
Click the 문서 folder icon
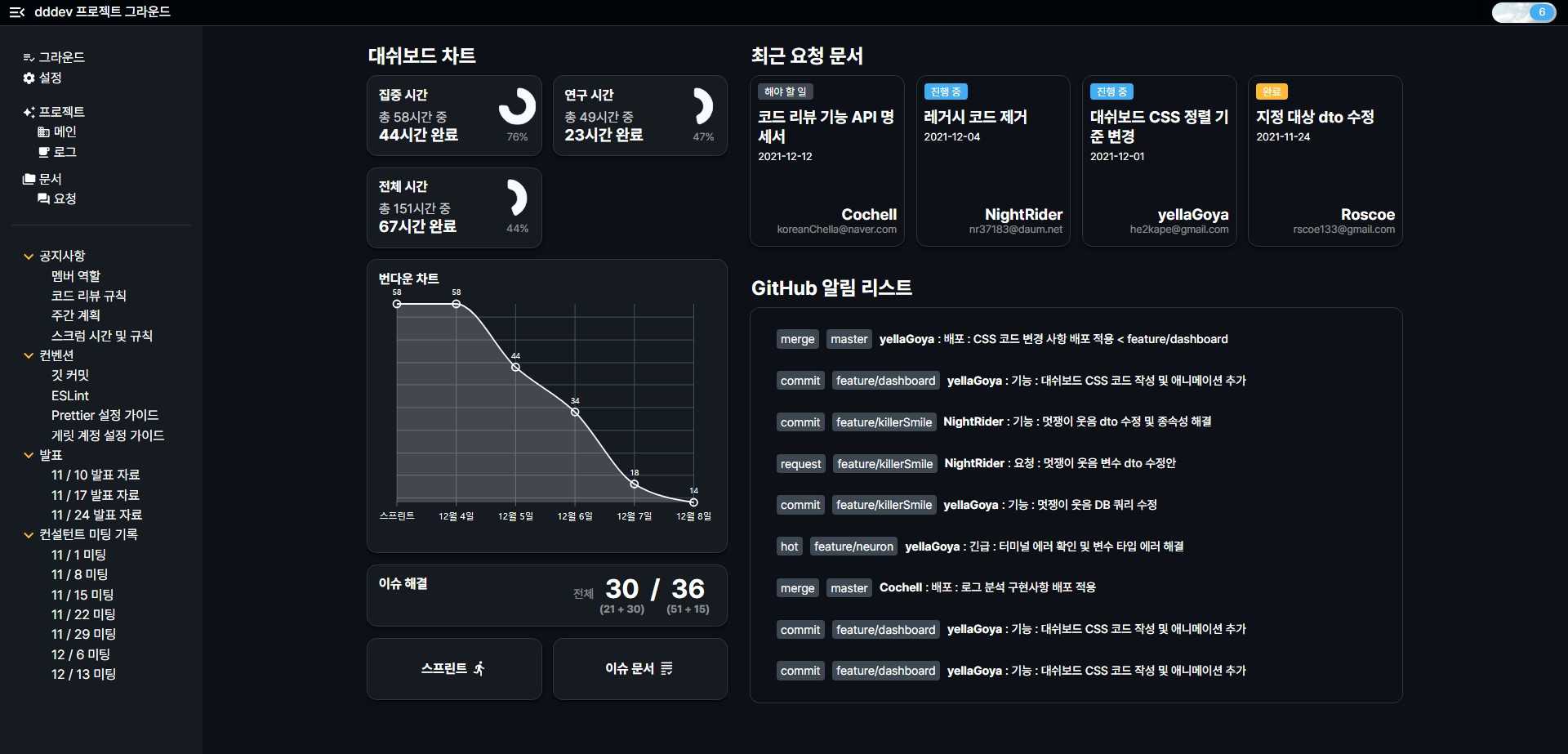click(x=29, y=180)
